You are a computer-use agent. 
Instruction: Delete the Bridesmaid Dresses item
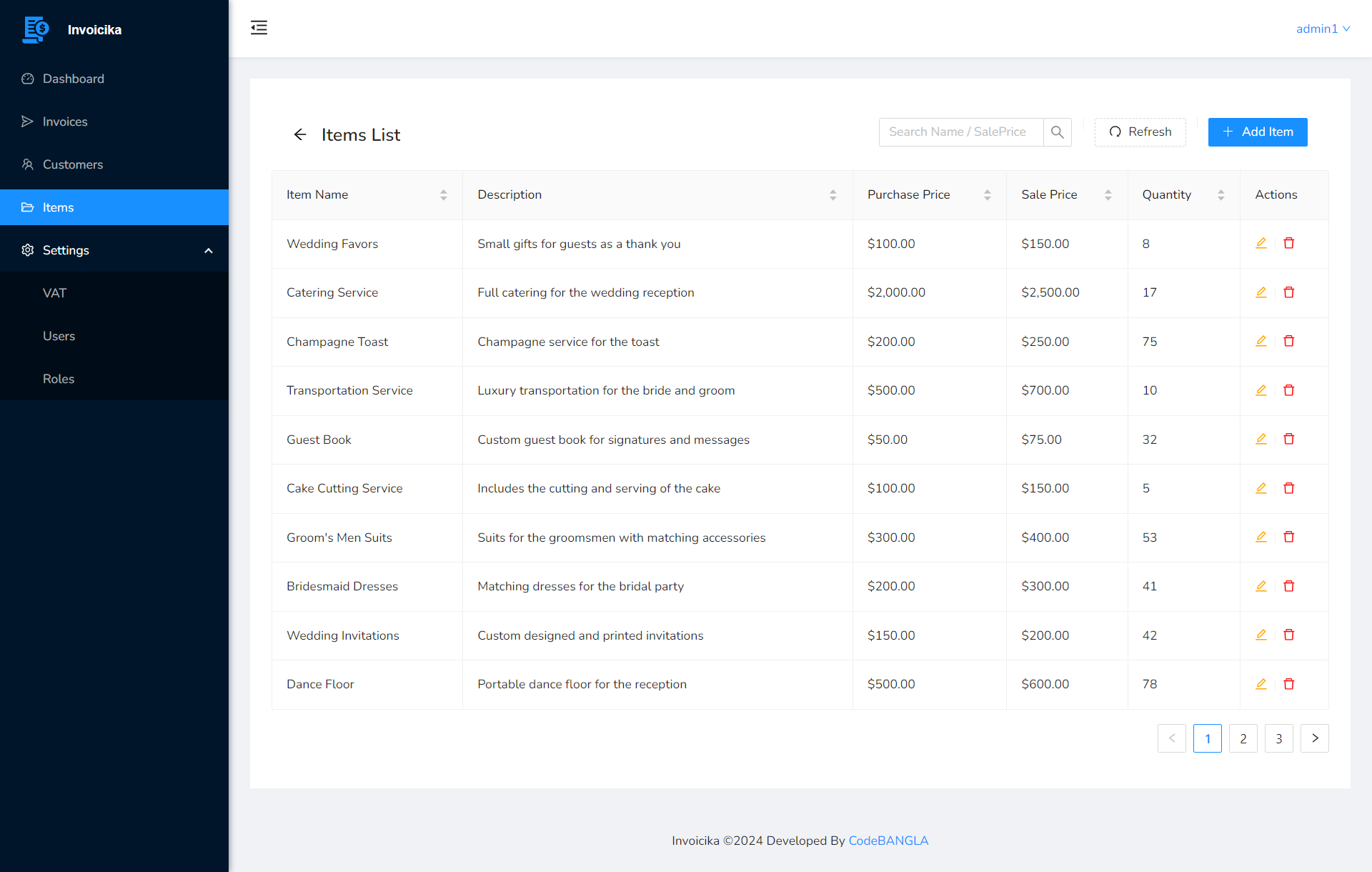point(1289,586)
